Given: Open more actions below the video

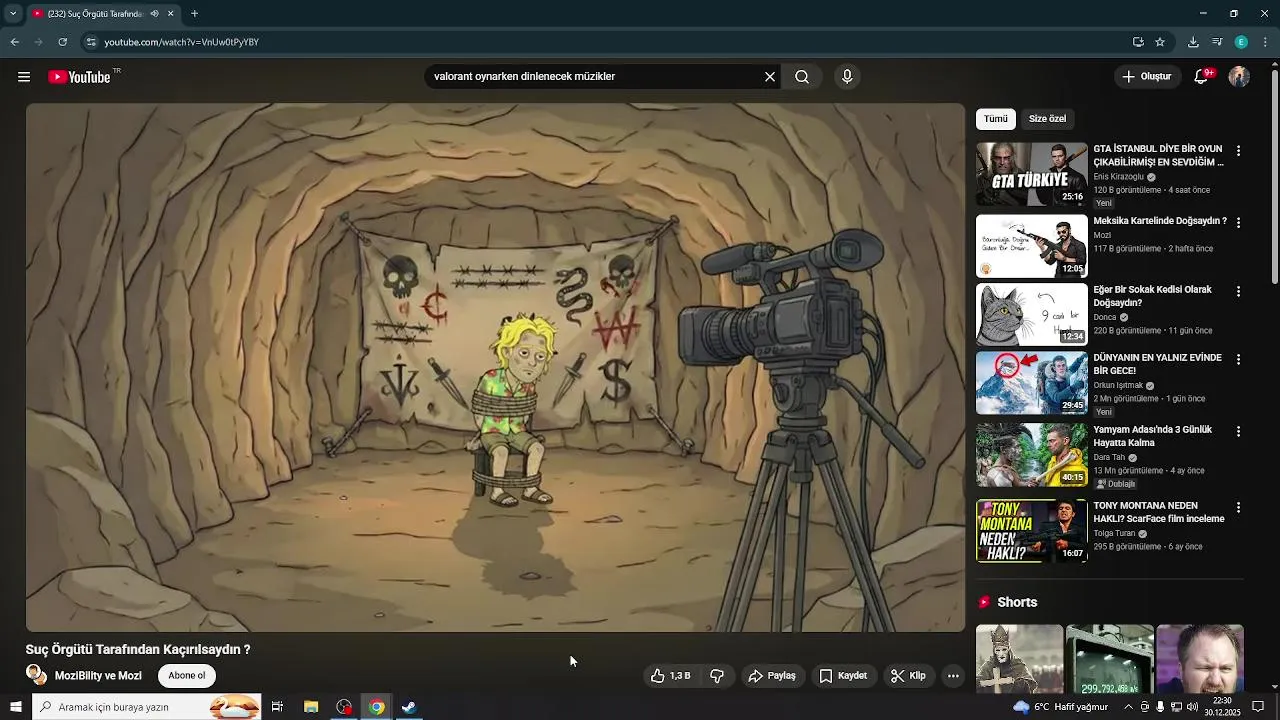Looking at the screenshot, I should (953, 676).
